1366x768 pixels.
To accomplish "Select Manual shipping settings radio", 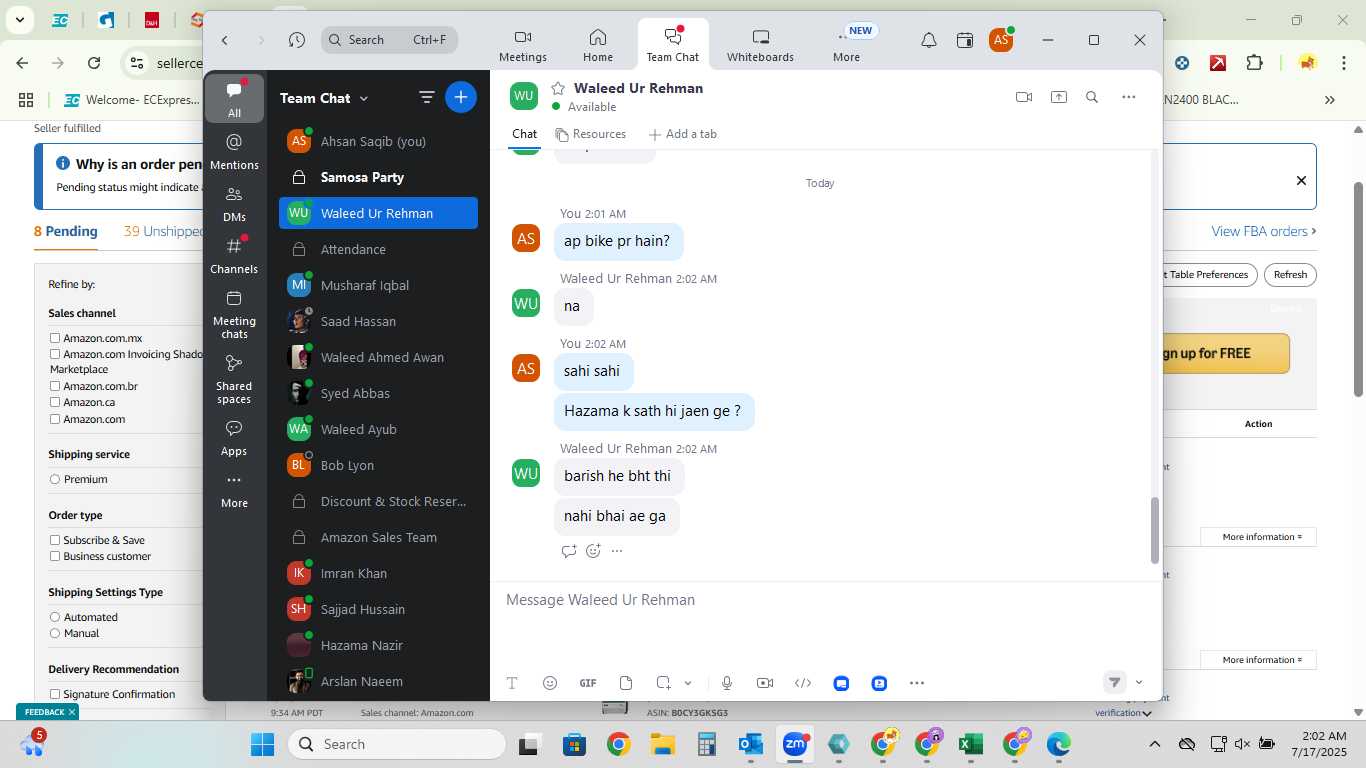I will click(x=55, y=633).
